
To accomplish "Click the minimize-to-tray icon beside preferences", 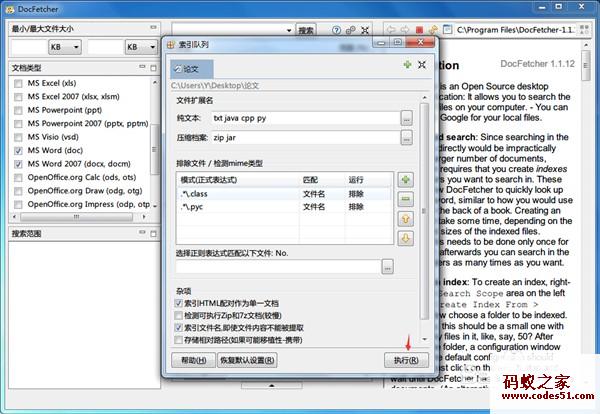I will coord(365,30).
